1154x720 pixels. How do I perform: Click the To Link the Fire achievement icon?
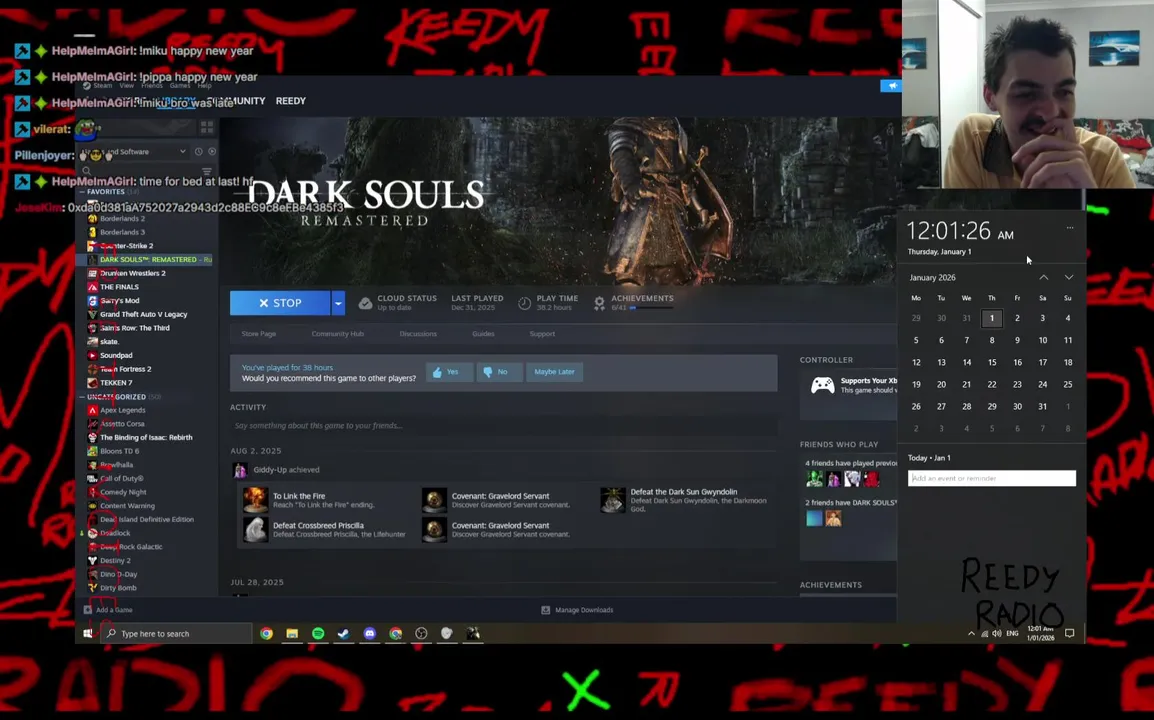point(255,499)
